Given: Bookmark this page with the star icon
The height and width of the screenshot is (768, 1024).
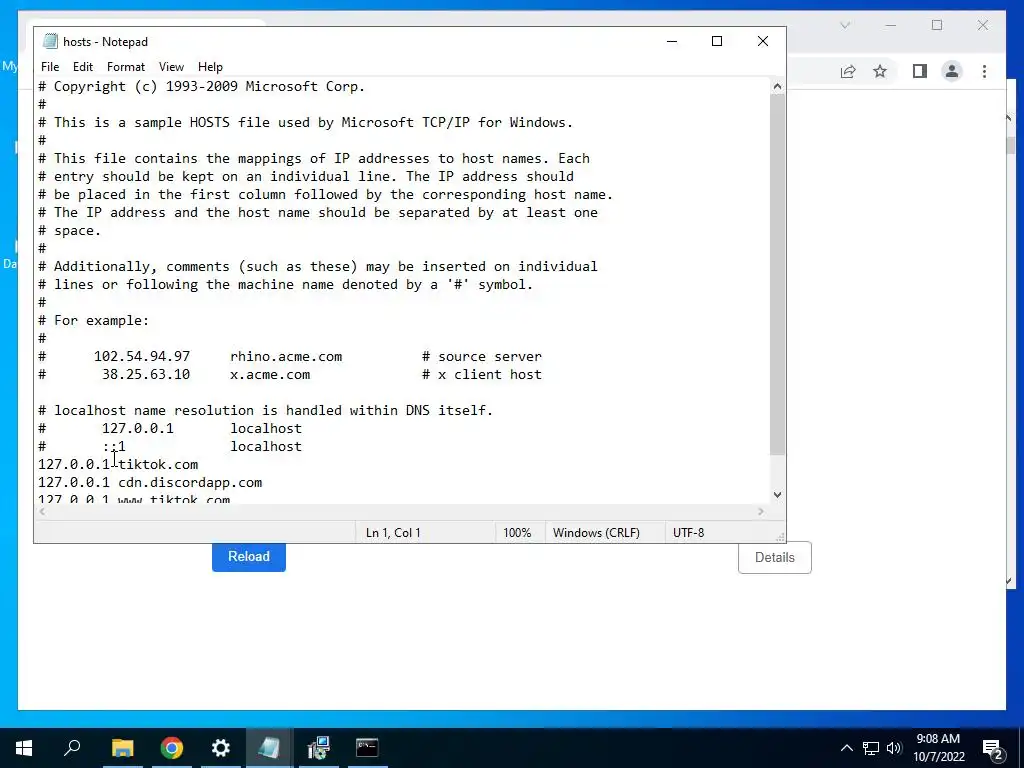Looking at the screenshot, I should click(x=880, y=71).
